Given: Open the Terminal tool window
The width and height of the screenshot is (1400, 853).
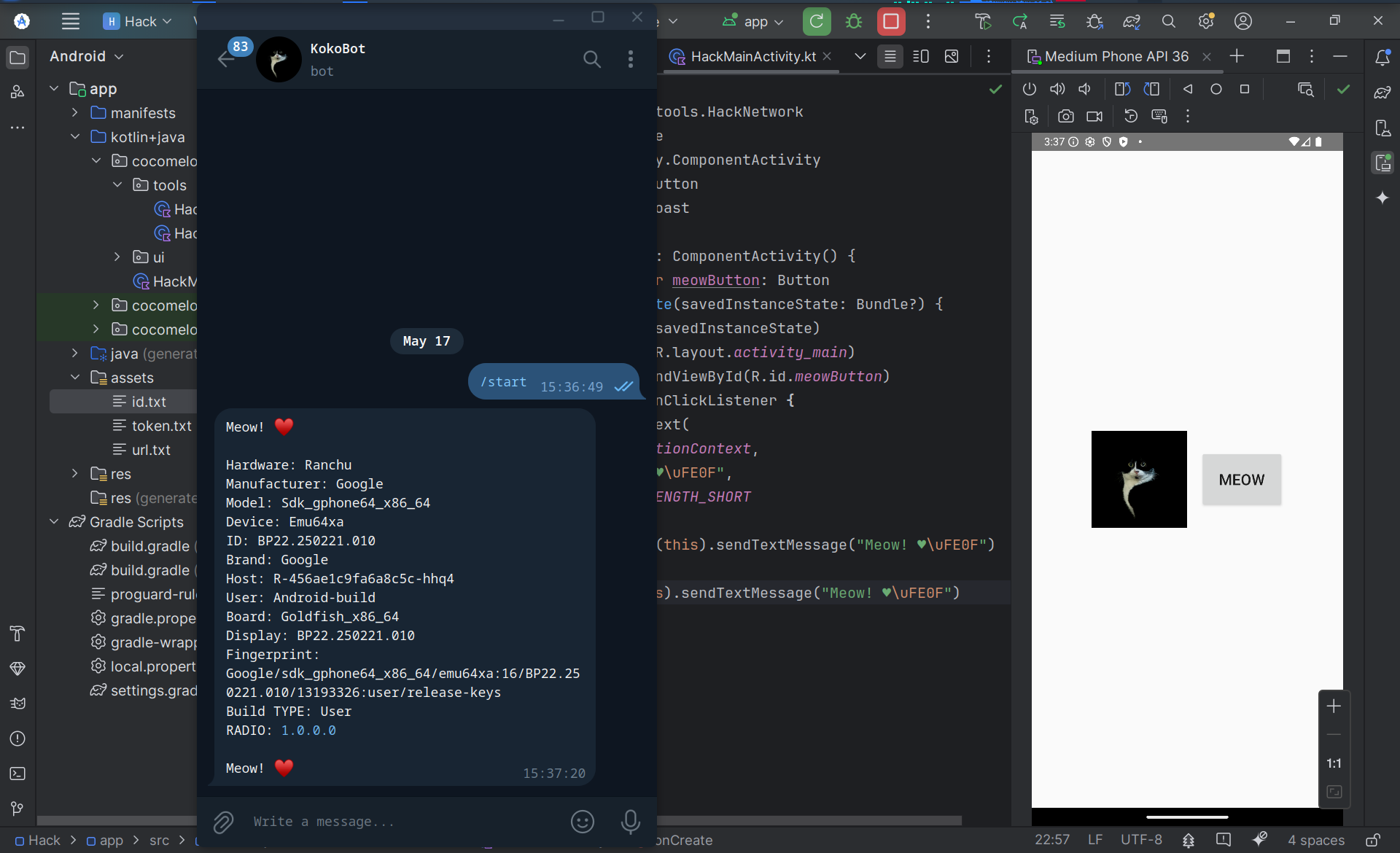Looking at the screenshot, I should point(17,774).
